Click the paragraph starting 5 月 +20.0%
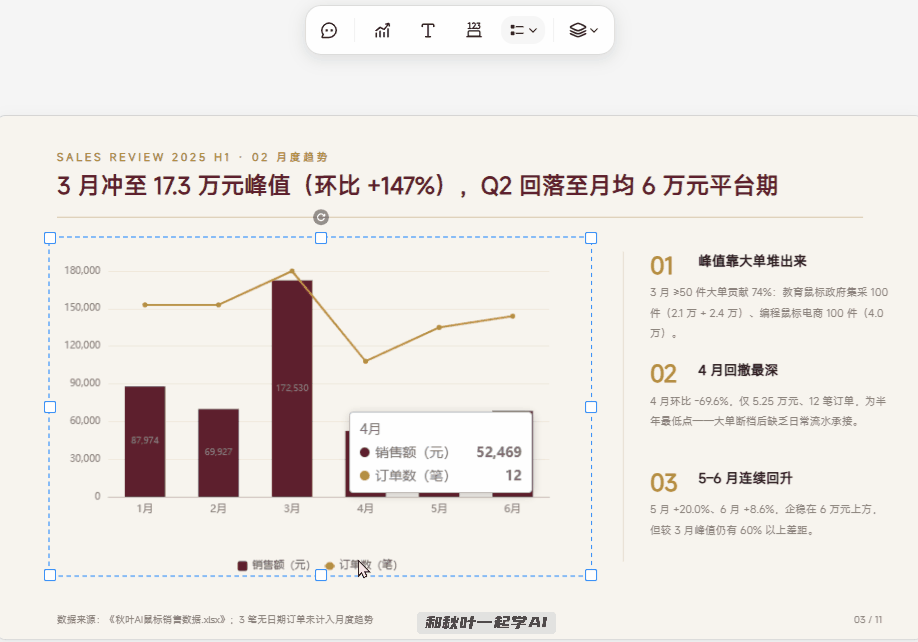Viewport: 918px width, 642px height. point(763,520)
